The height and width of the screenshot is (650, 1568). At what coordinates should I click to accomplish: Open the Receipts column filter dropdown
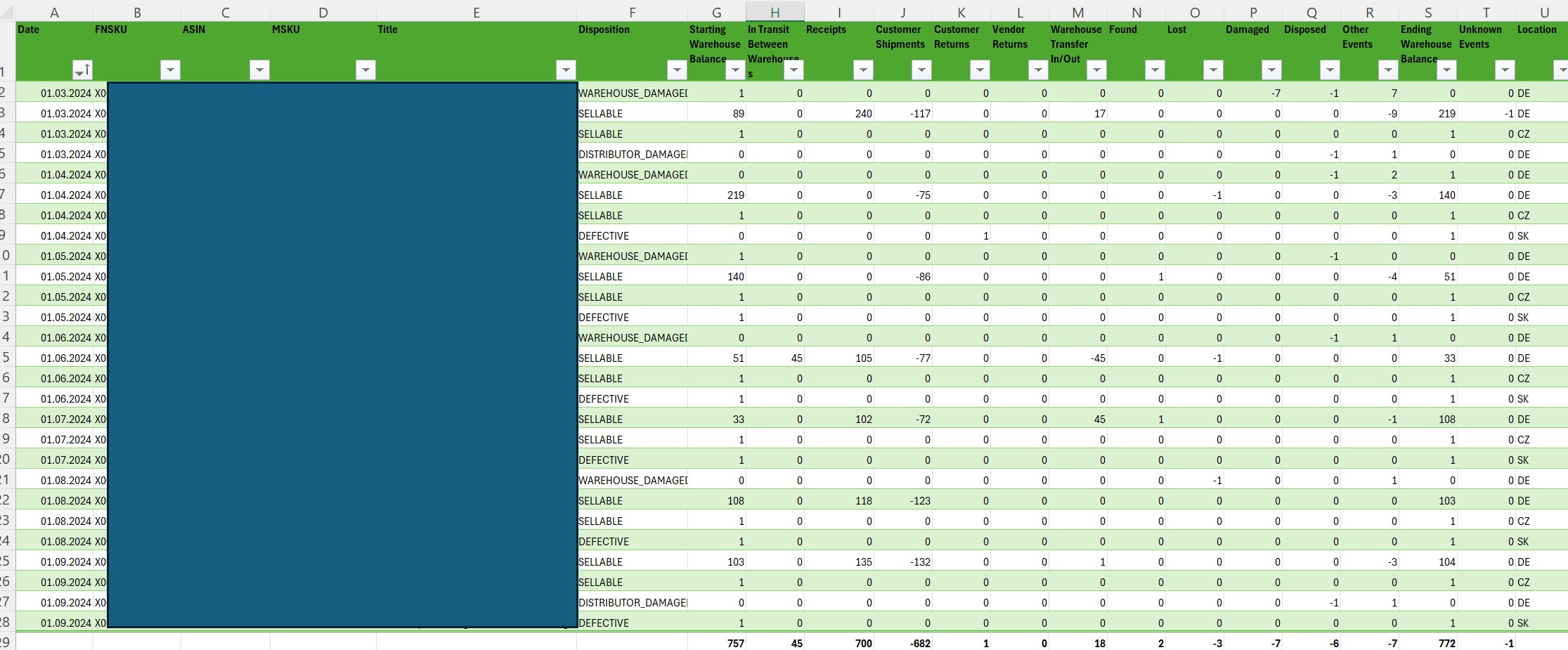pyautogui.click(x=863, y=70)
